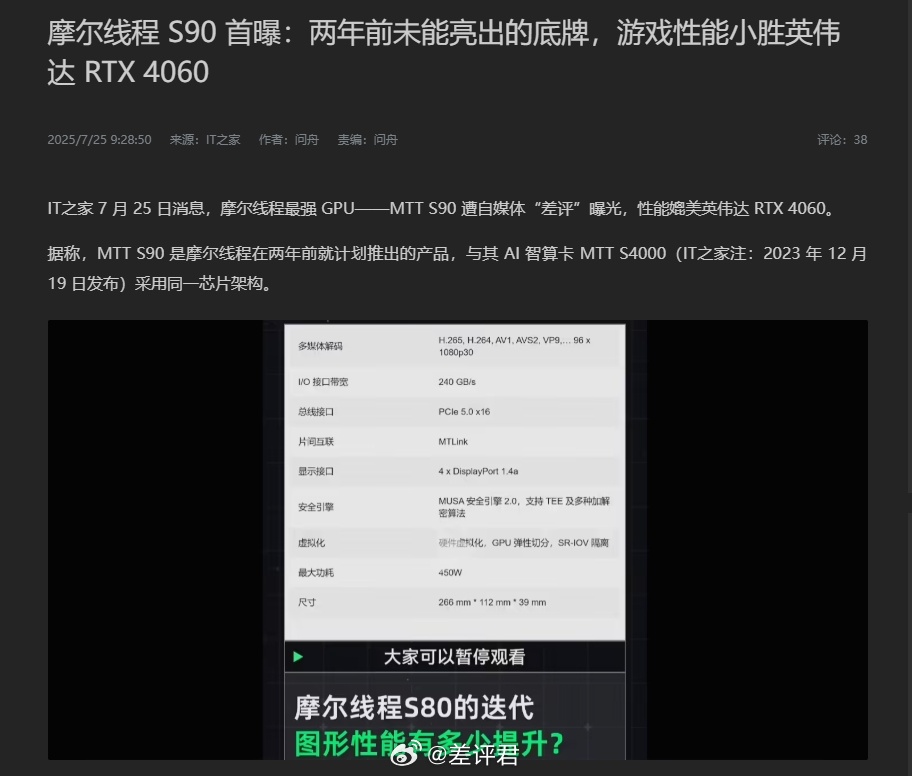Click the 最大功耗 row label
This screenshot has height=776, width=912.
tap(316, 572)
